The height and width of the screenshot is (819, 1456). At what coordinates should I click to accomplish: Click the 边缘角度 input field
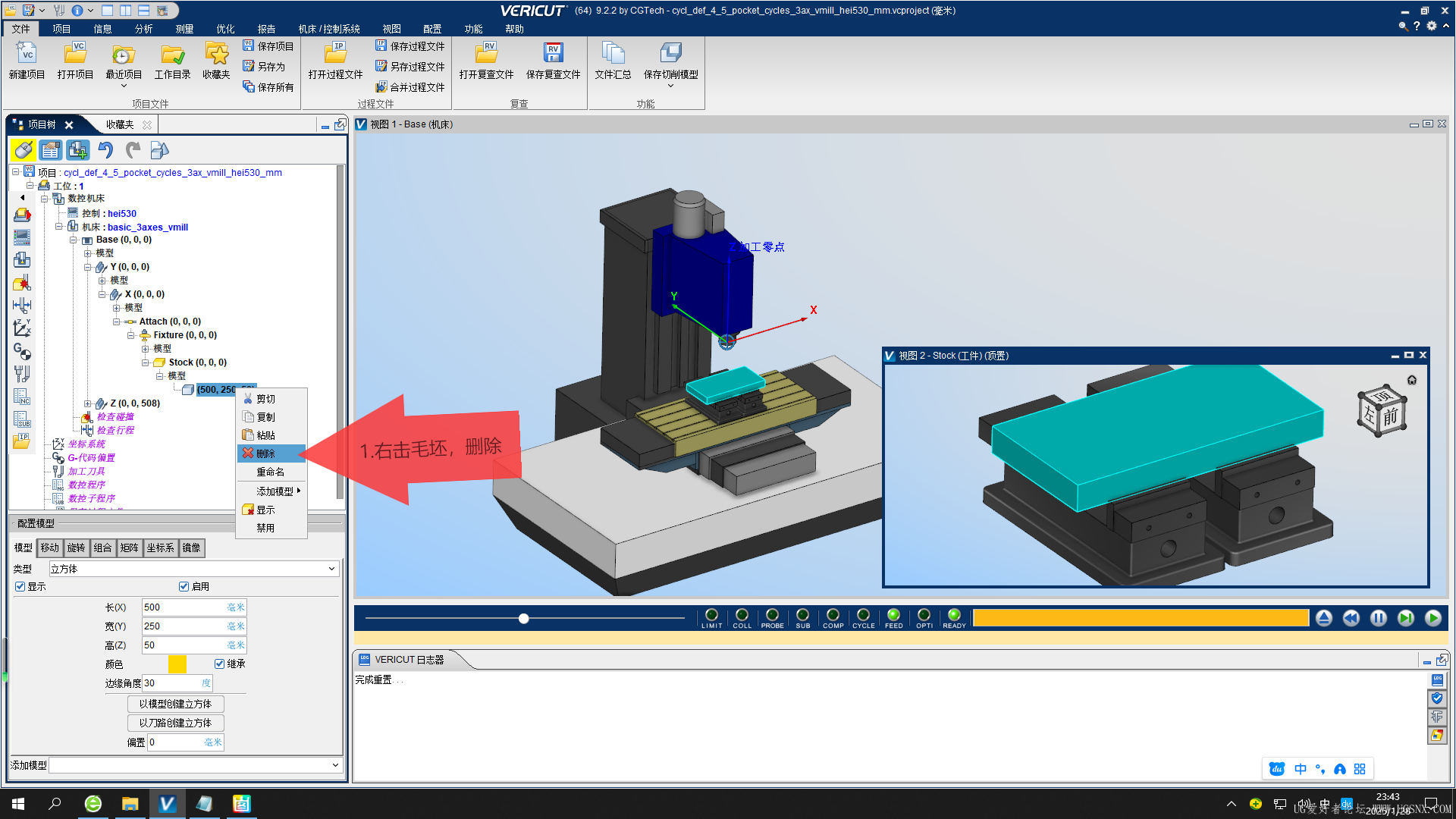tap(177, 683)
